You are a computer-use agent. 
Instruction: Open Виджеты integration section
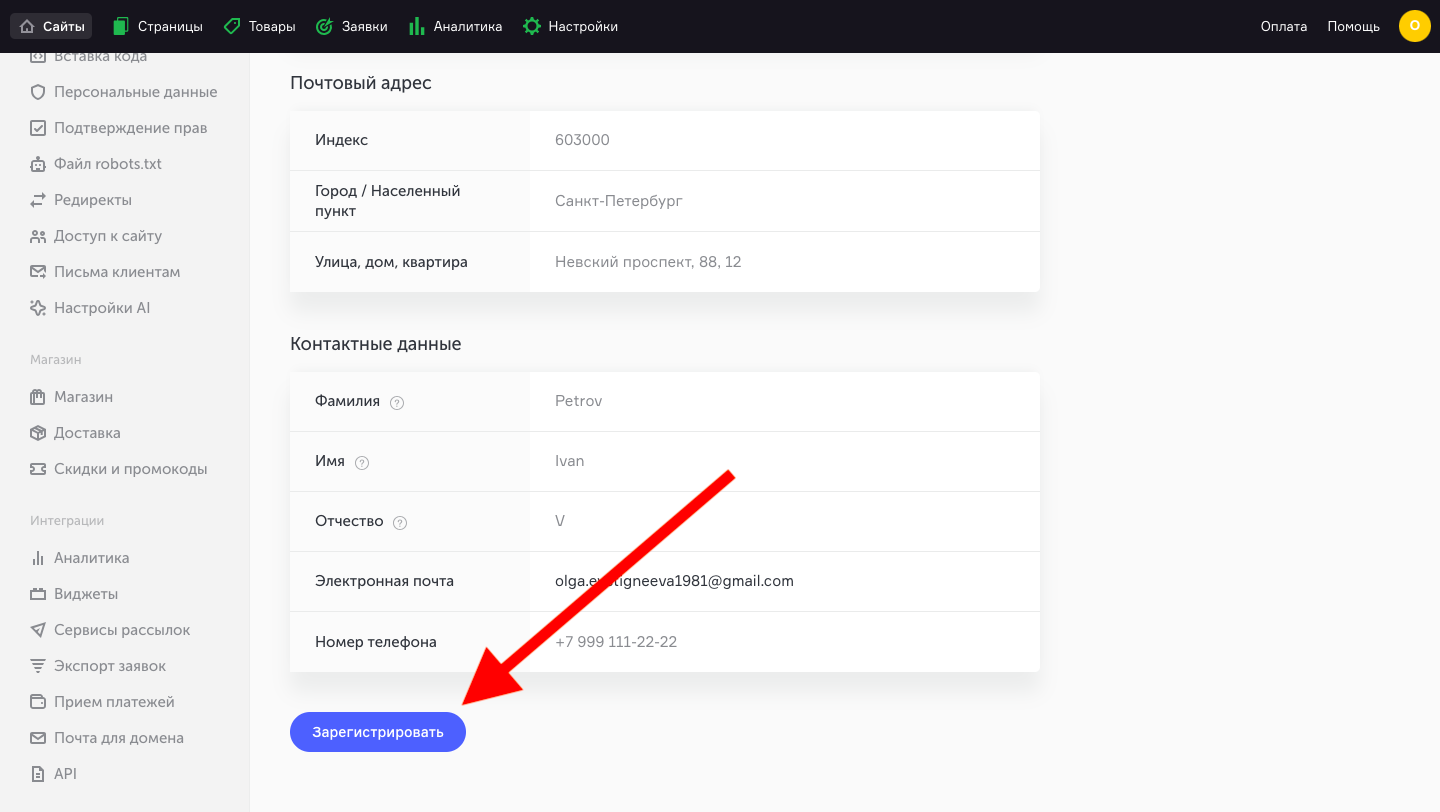86,594
